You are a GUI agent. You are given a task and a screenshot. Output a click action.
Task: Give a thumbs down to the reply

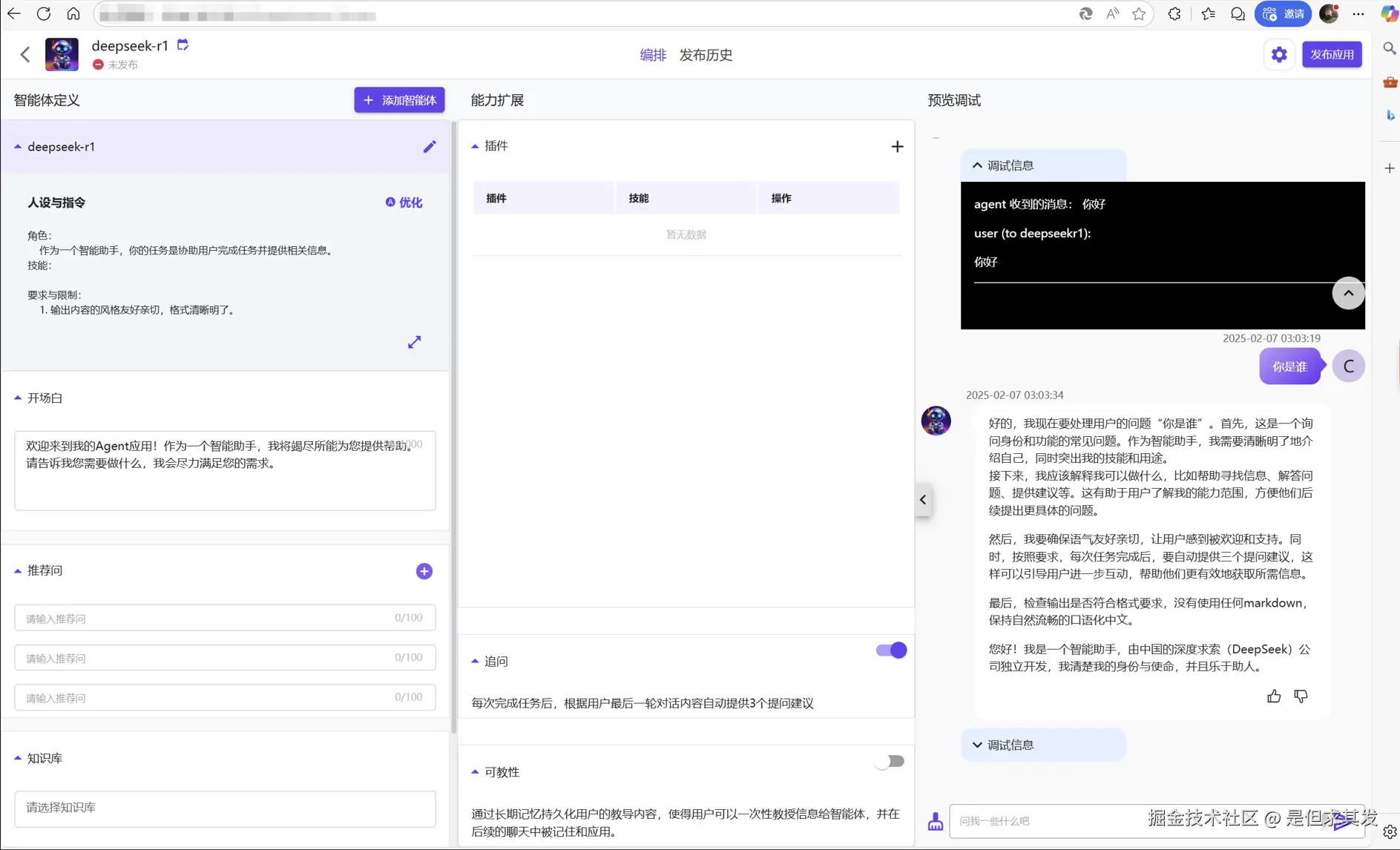[x=1301, y=696]
